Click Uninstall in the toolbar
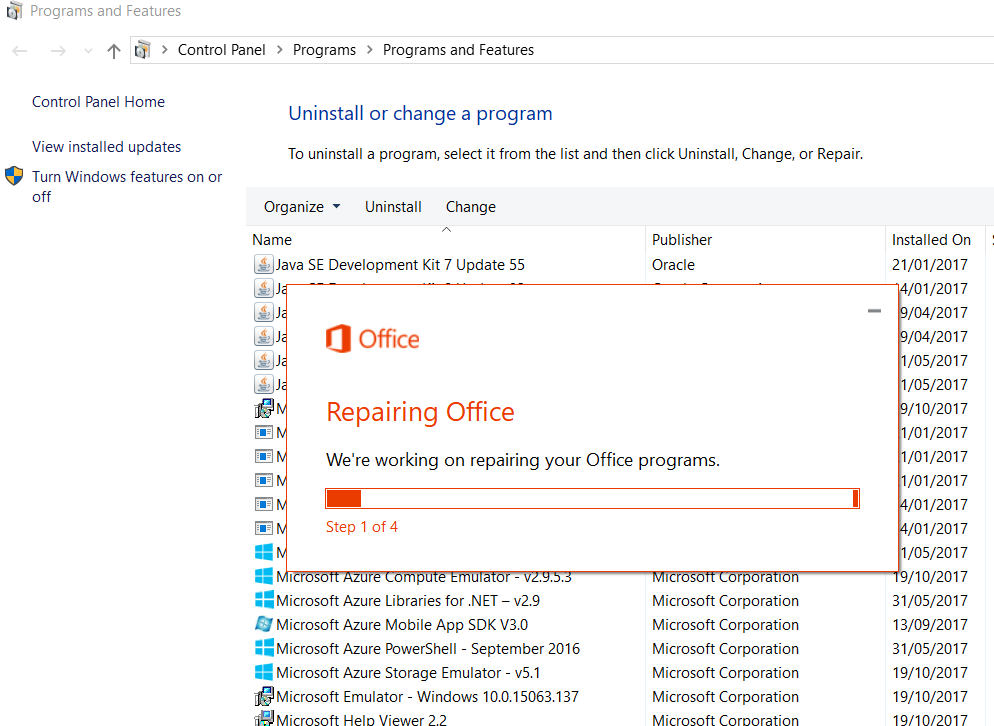 coord(393,207)
